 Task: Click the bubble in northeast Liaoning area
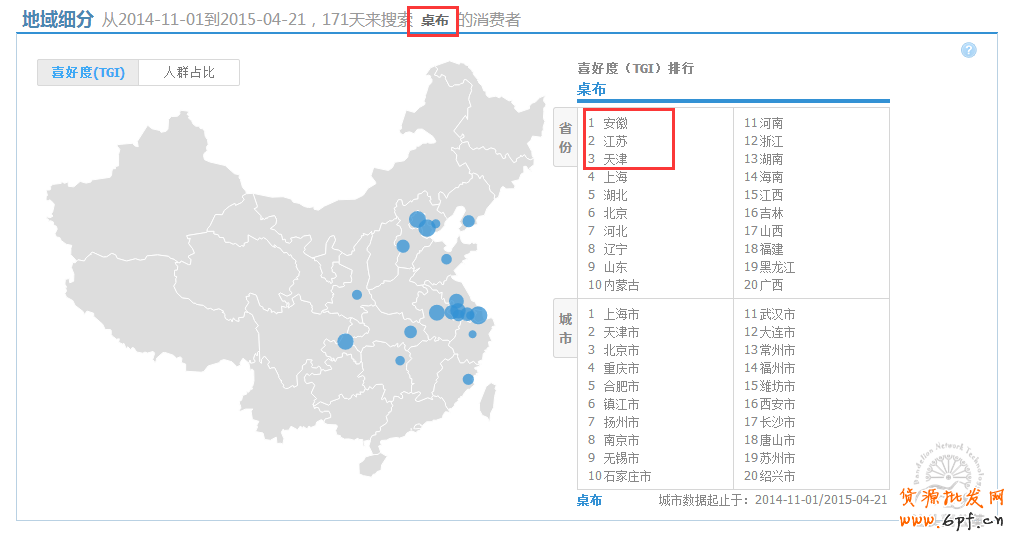pos(468,221)
